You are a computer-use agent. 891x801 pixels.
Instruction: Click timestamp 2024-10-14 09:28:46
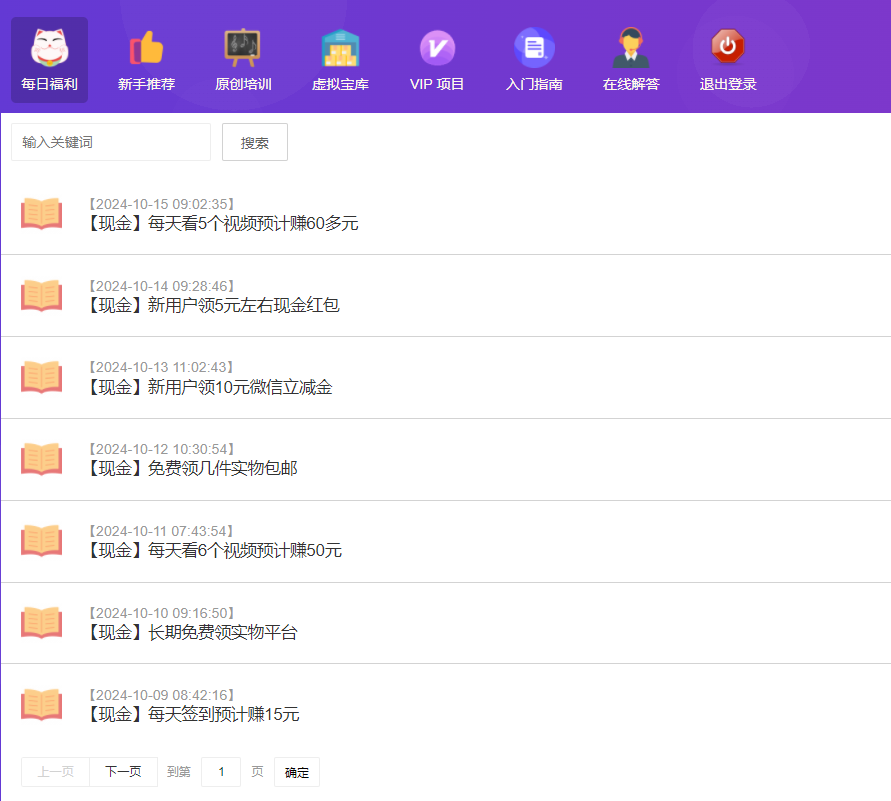[x=162, y=286]
